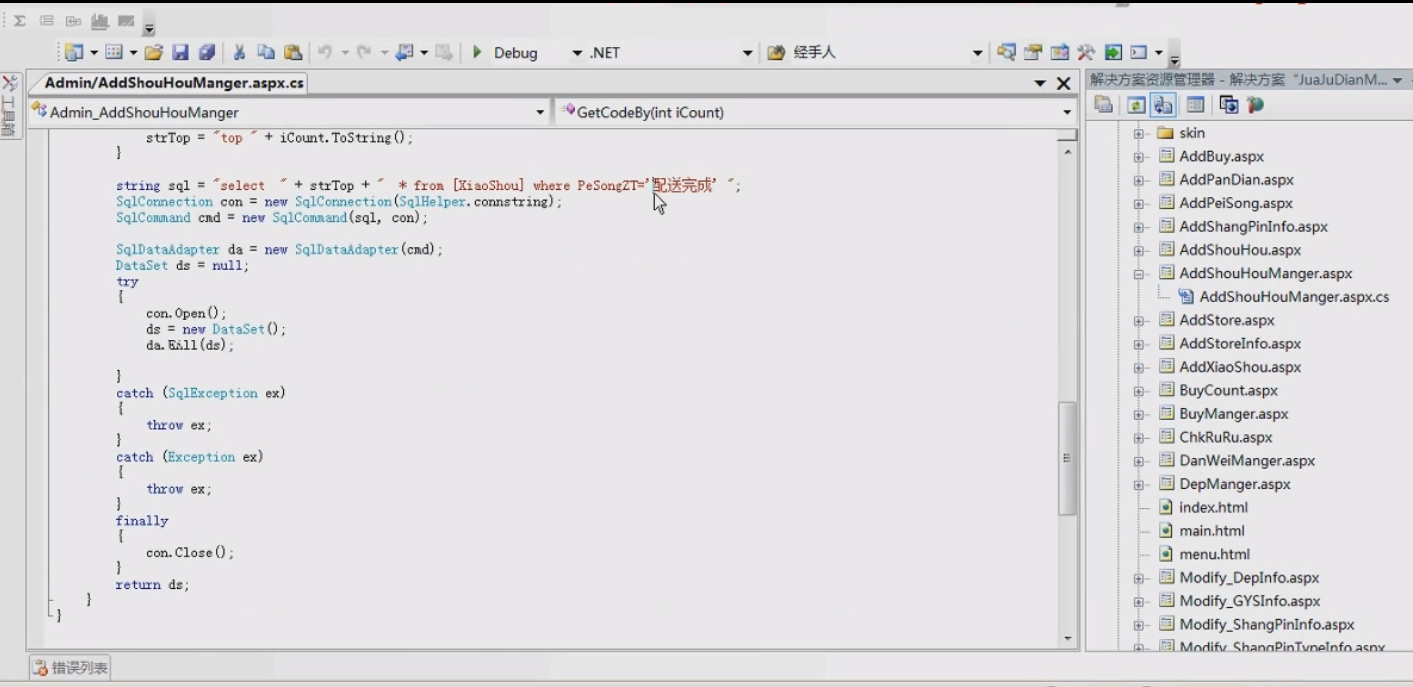Viewport: 1413px width, 687px height.
Task: Click the Start Page green arrow icon
Action: point(1112,53)
